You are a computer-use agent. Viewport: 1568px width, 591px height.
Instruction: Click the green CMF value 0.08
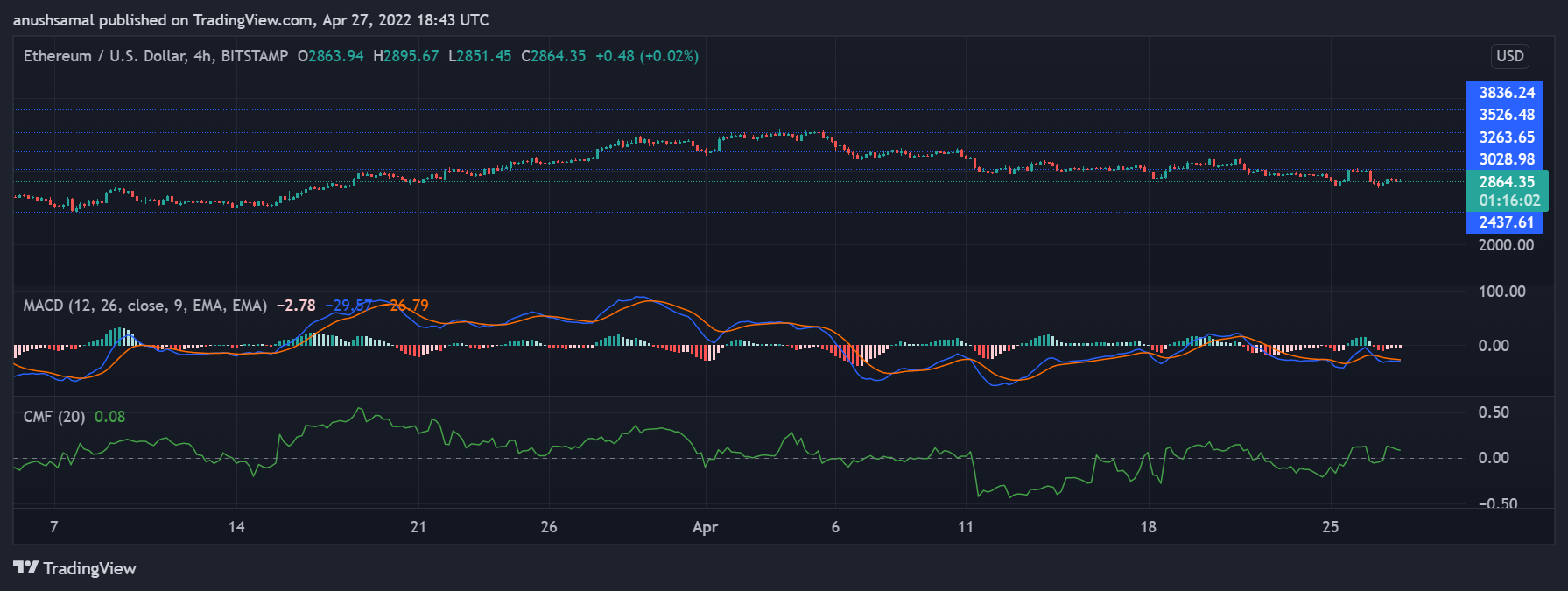(x=109, y=417)
